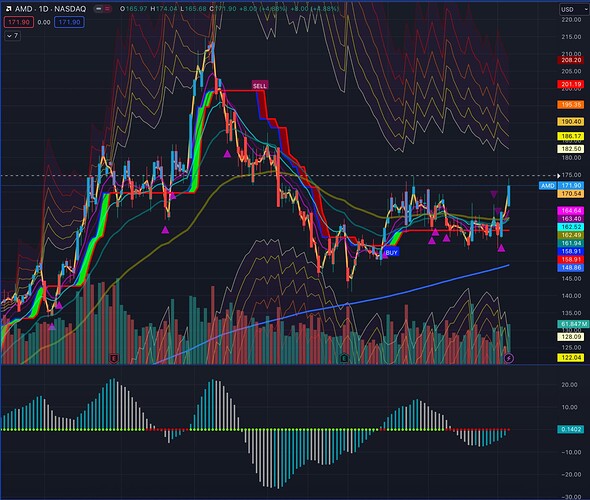Click the SELL signal label on chart
The width and height of the screenshot is (590, 500).
[260, 86]
